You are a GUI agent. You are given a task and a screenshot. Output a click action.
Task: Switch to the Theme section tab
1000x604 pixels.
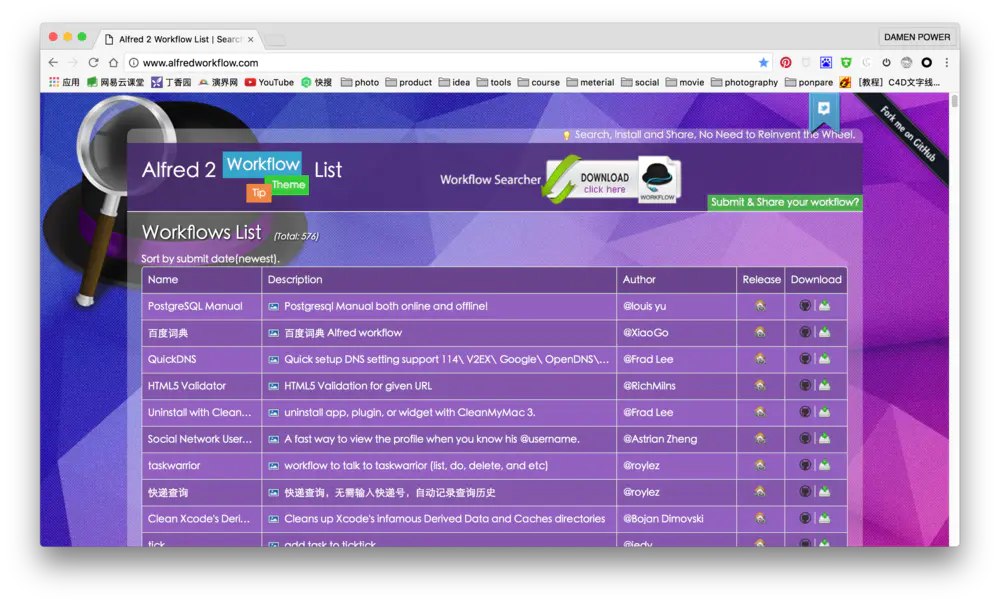(x=288, y=185)
